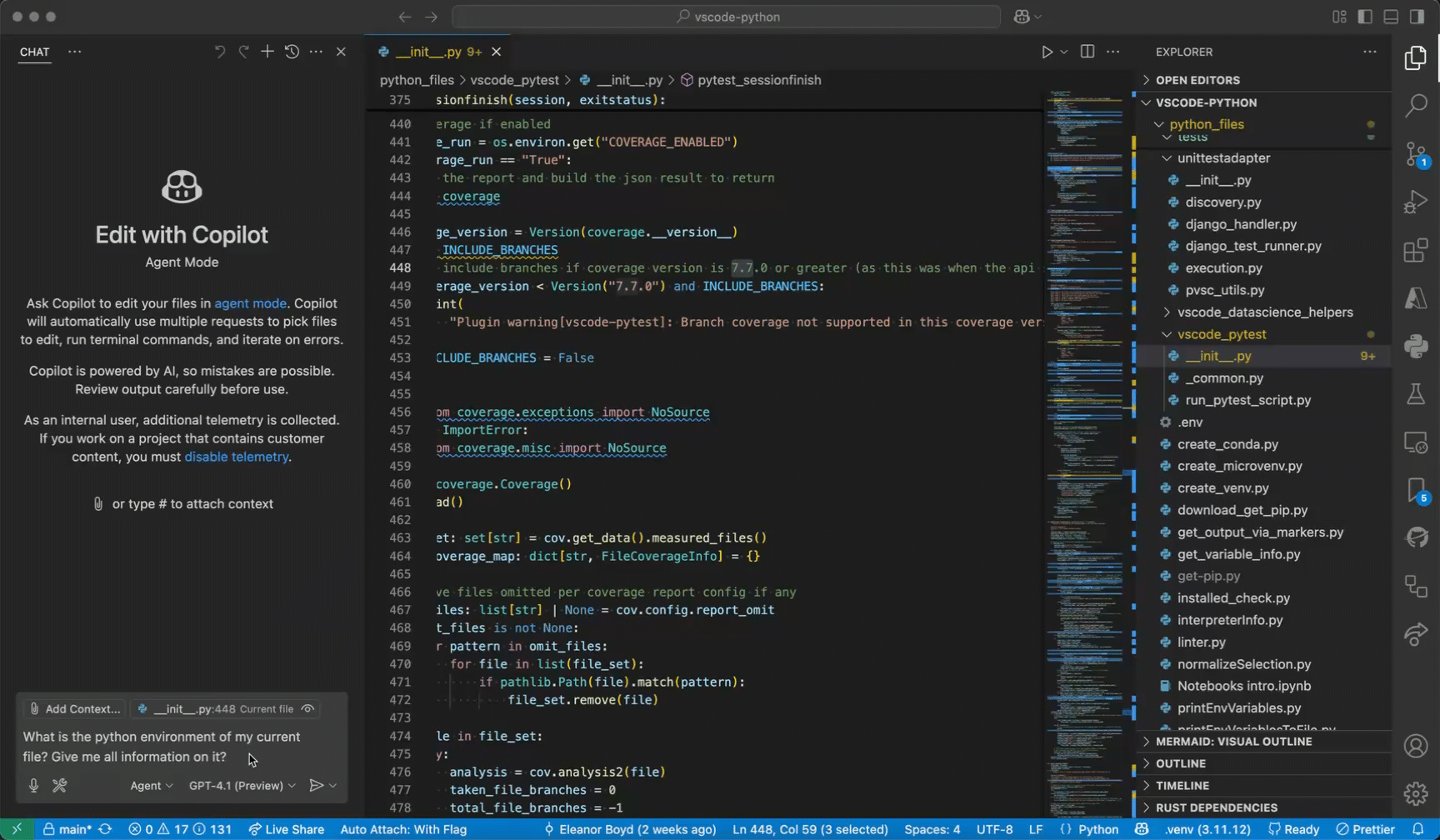Viewport: 1440px width, 840px height.
Task: Open the Extensions view icon
Action: pos(1416,250)
